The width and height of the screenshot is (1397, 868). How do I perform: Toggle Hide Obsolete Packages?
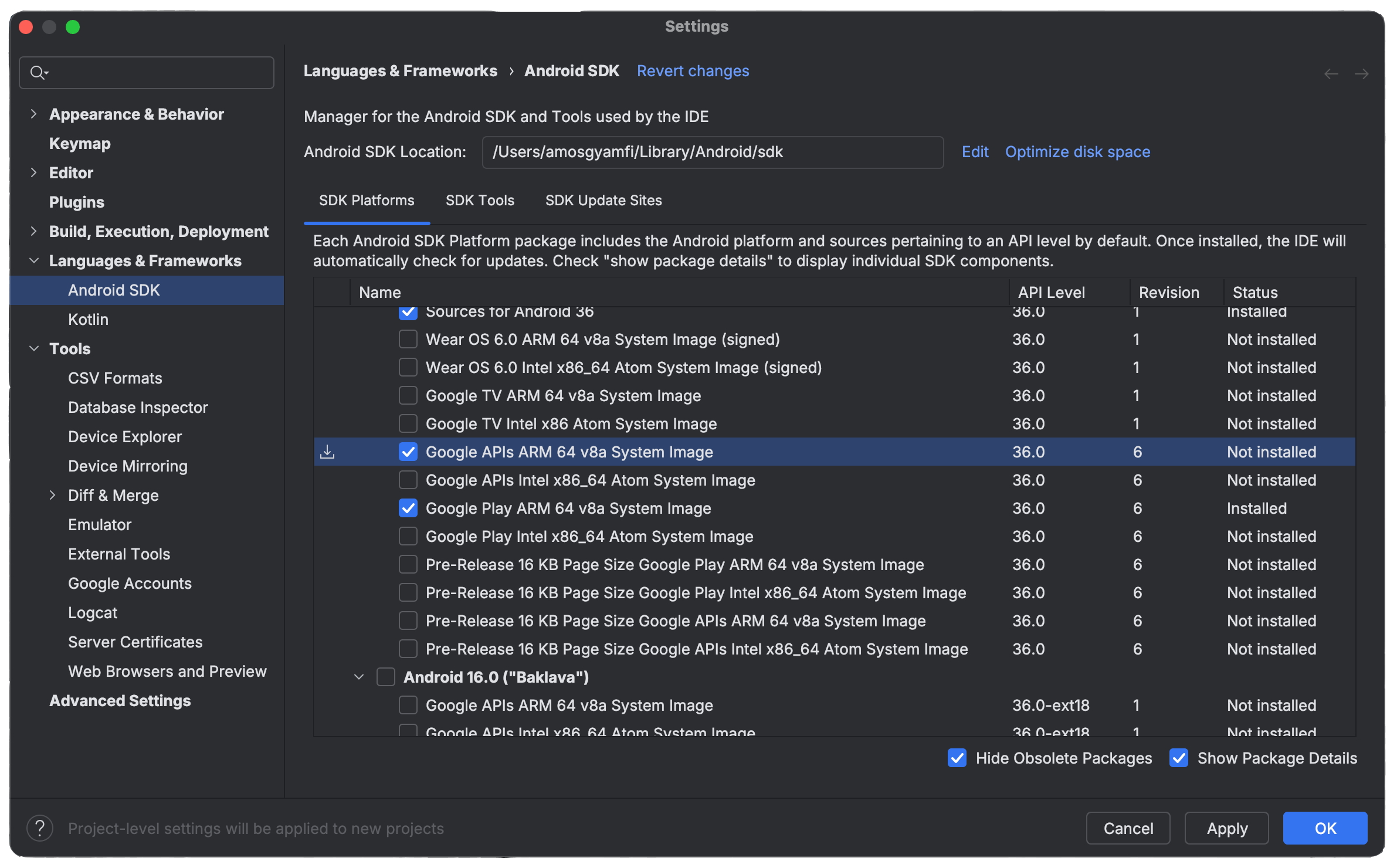click(957, 758)
